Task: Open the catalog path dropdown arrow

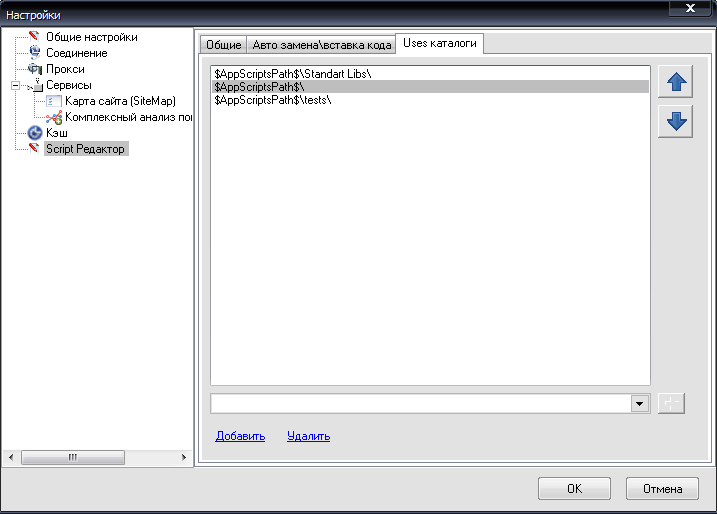Action: (640, 403)
